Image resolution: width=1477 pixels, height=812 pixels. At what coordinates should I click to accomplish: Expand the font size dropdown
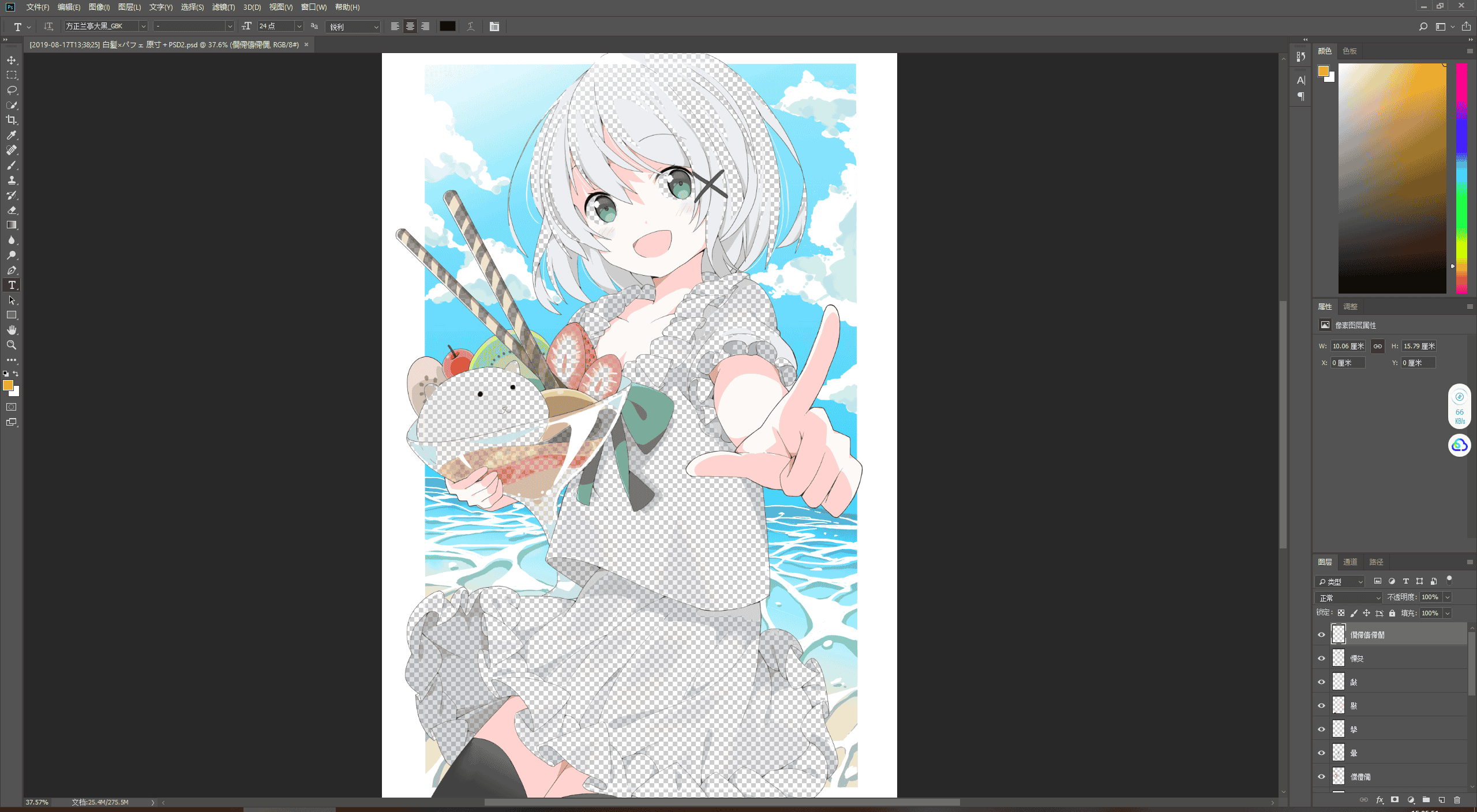click(299, 27)
